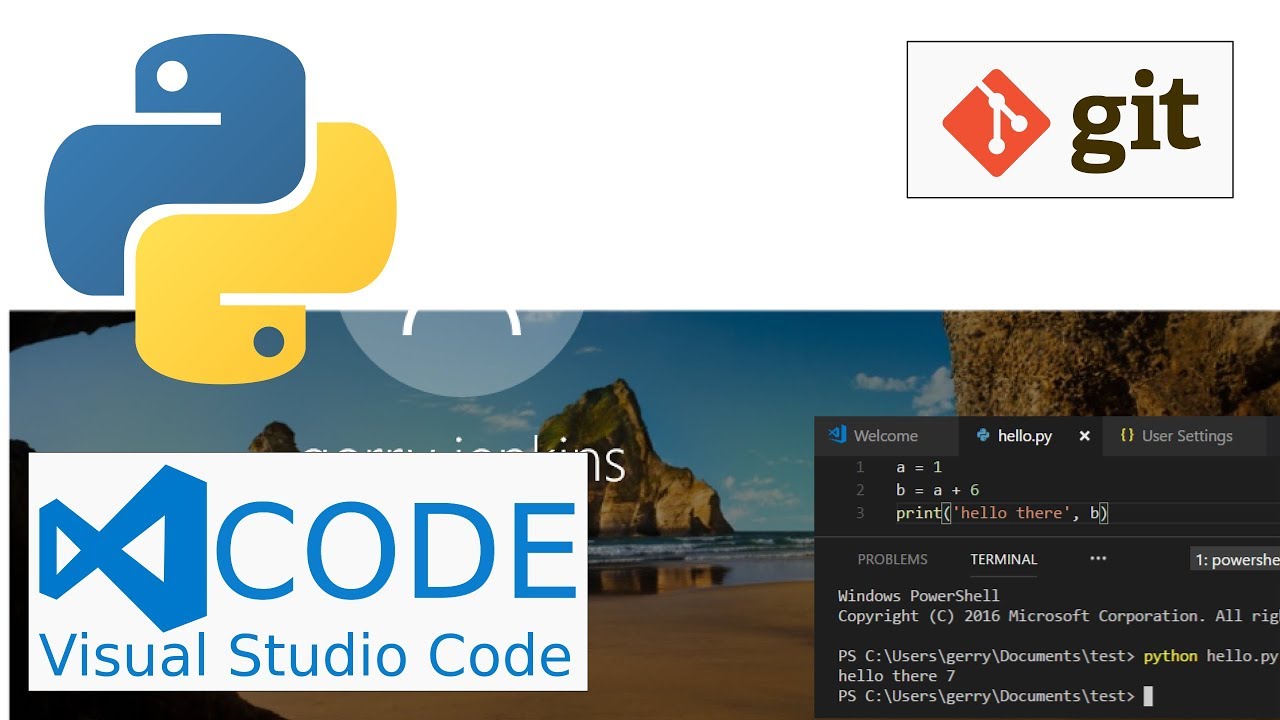Click the Visual Studio Code logo banner
1280x720 pixels.
click(308, 571)
